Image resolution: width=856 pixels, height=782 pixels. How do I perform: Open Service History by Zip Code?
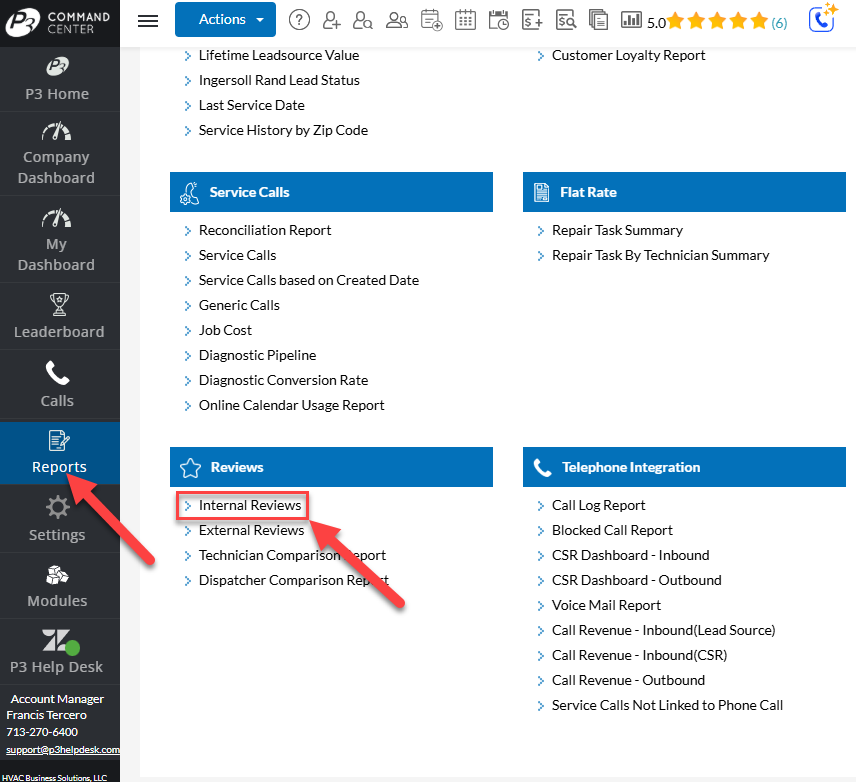pos(283,131)
